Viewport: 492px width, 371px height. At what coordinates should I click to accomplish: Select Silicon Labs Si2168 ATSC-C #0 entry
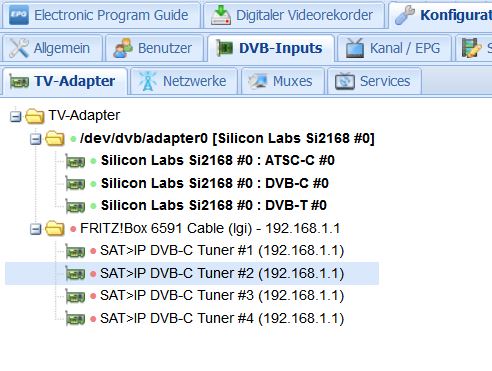point(218,160)
